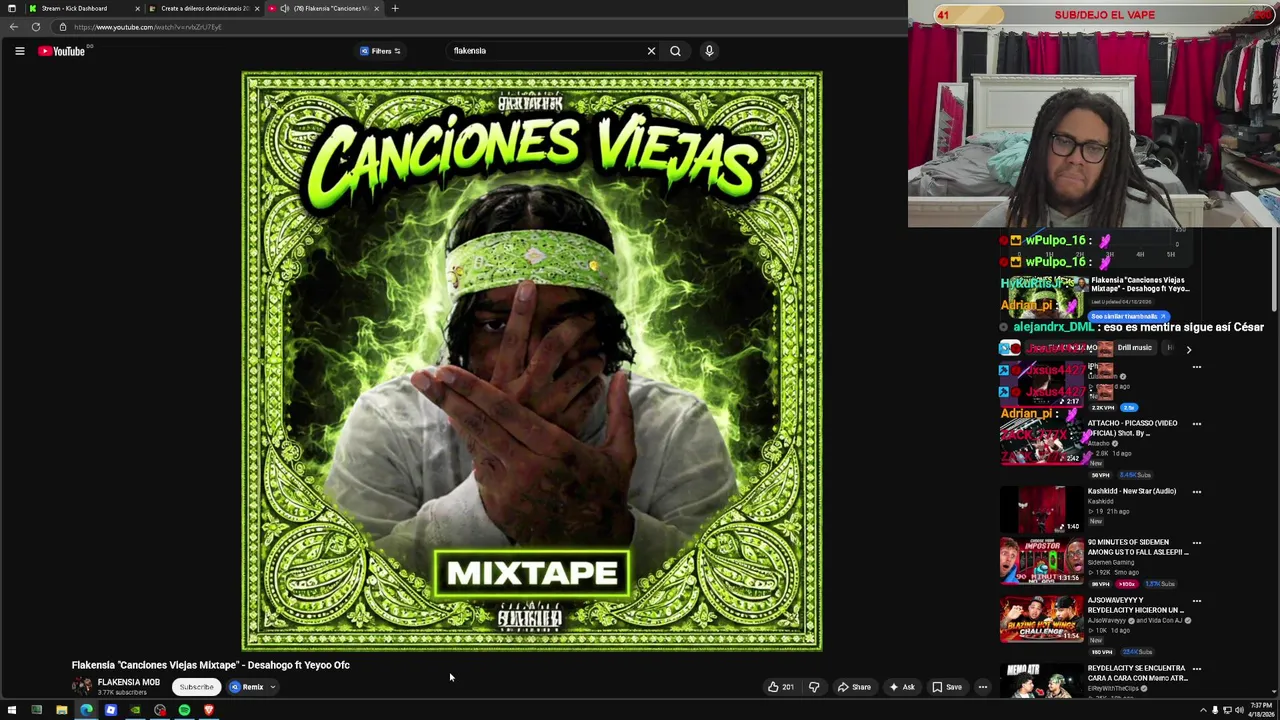The width and height of the screenshot is (1280, 720).
Task: Open MEMO ATR video thumbnail
Action: [1041, 681]
